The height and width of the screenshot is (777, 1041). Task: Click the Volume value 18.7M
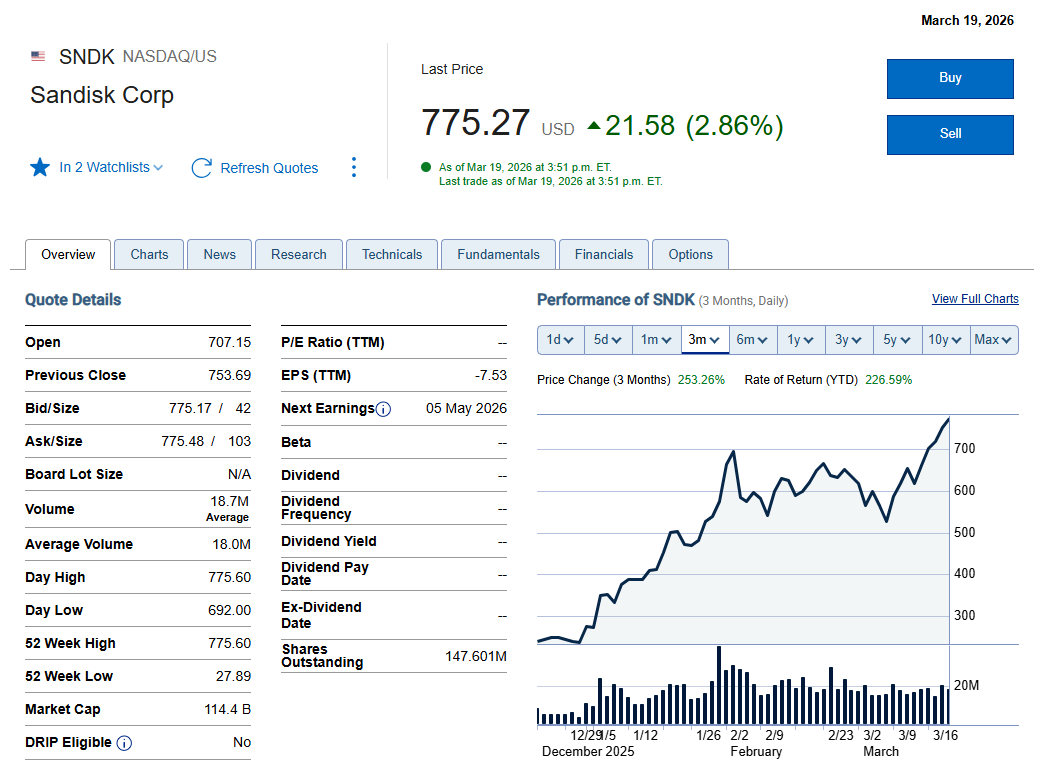click(230, 501)
